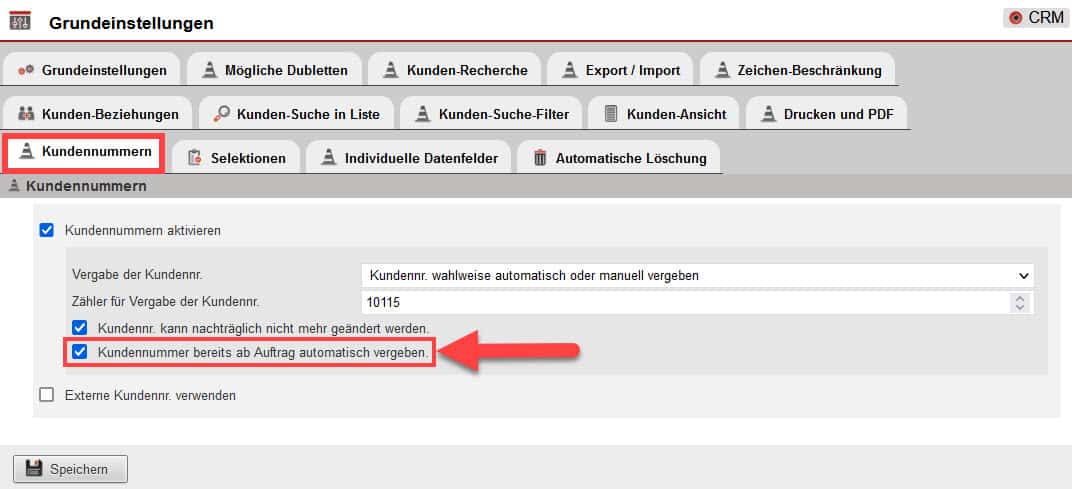Click the document icon on Kunden-Ansicht tab

611,114
